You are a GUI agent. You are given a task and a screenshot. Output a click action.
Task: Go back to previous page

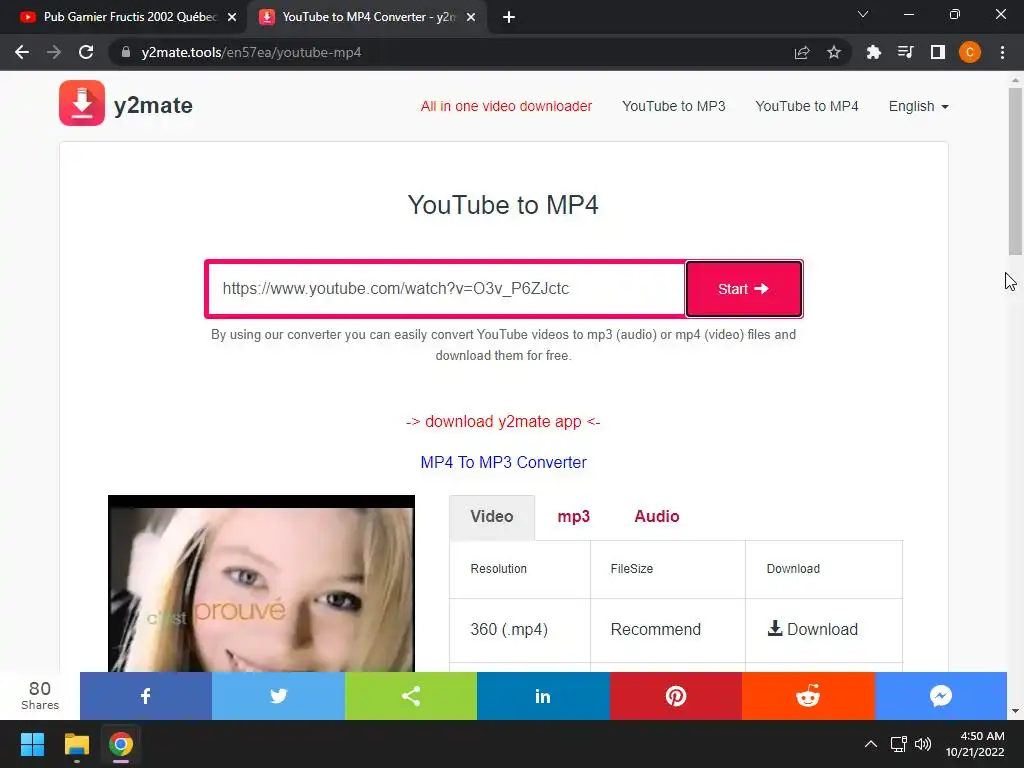pos(22,52)
